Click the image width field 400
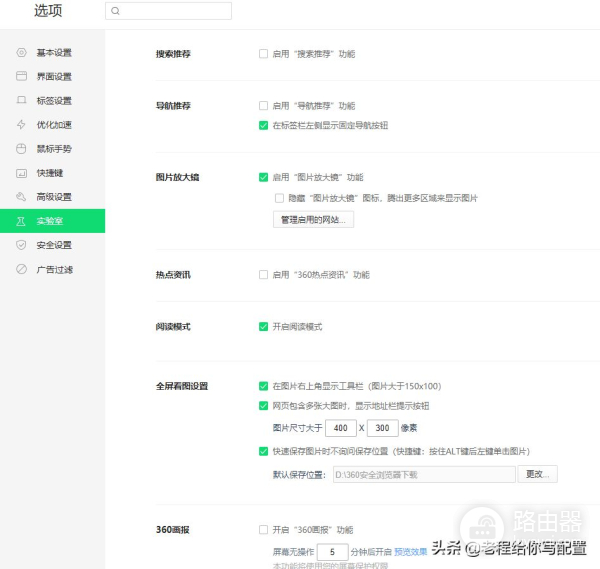The image size is (600, 569). tap(341, 428)
